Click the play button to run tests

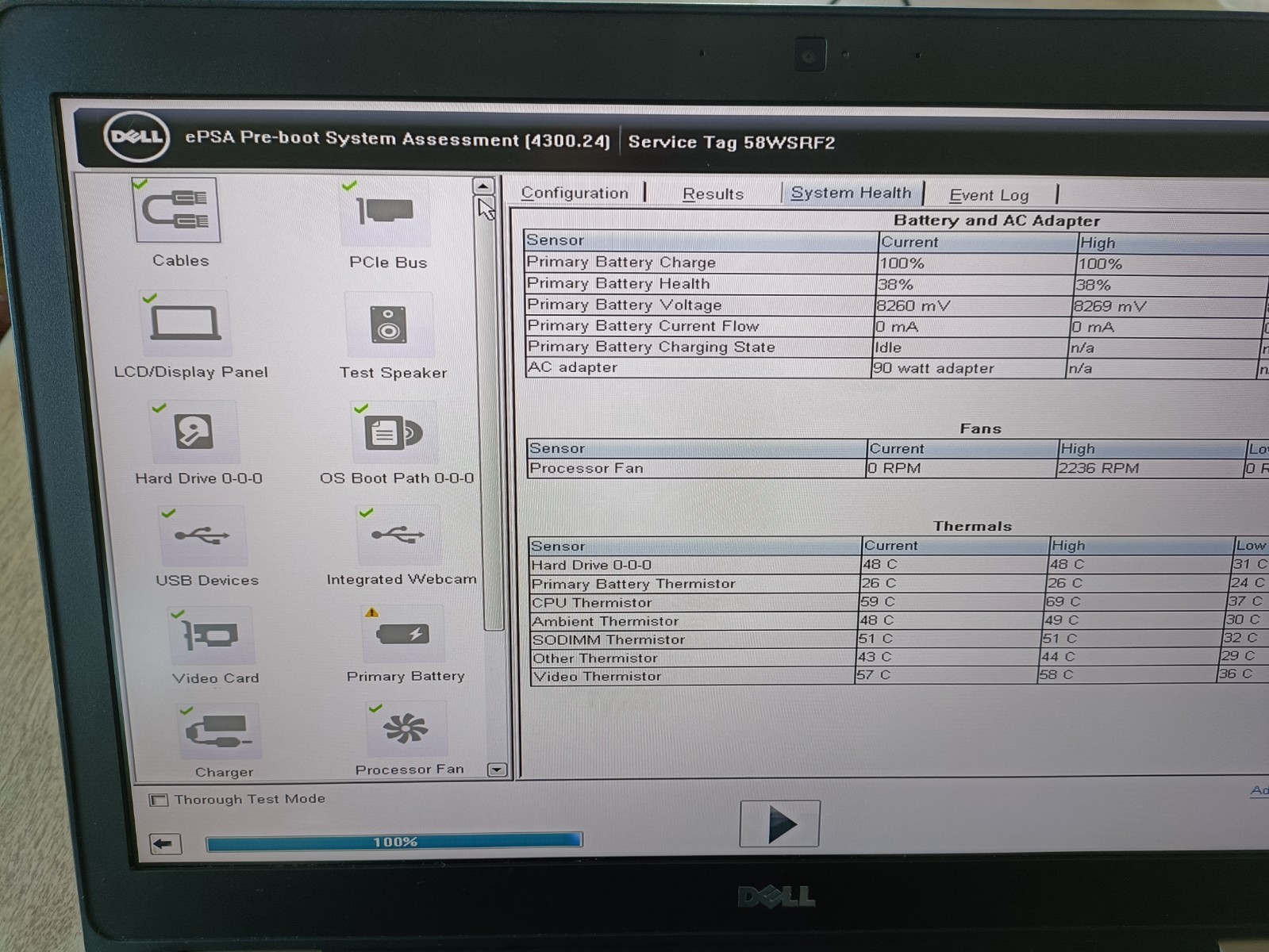(779, 824)
